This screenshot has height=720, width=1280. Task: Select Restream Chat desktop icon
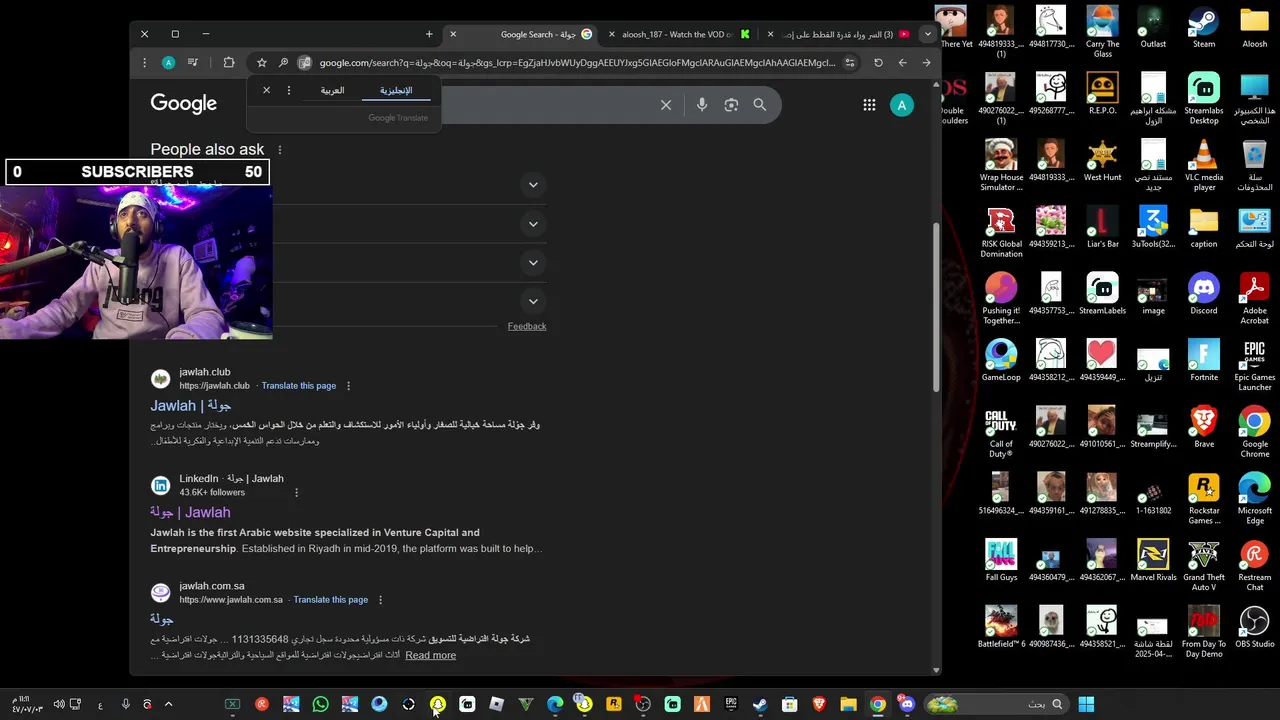click(x=1254, y=566)
